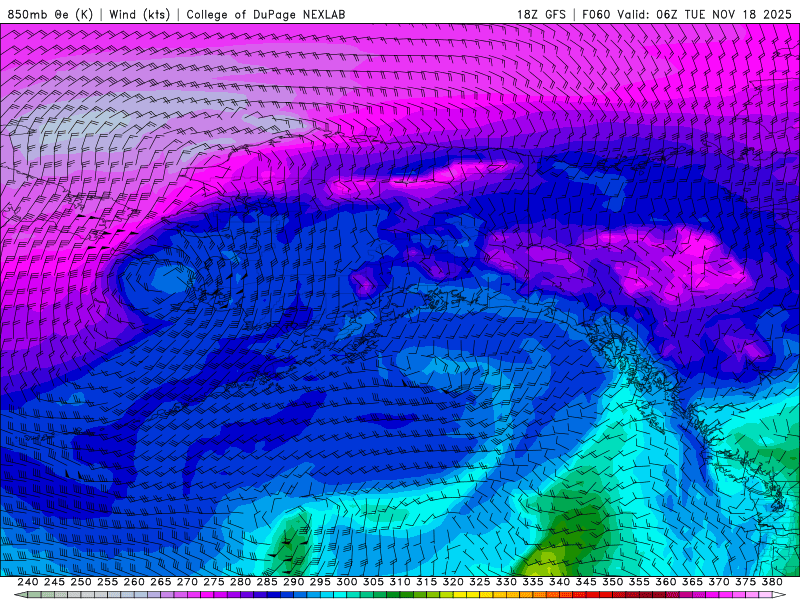Click the 260 value on the color scale
This screenshot has width=800, height=600.
(134, 582)
